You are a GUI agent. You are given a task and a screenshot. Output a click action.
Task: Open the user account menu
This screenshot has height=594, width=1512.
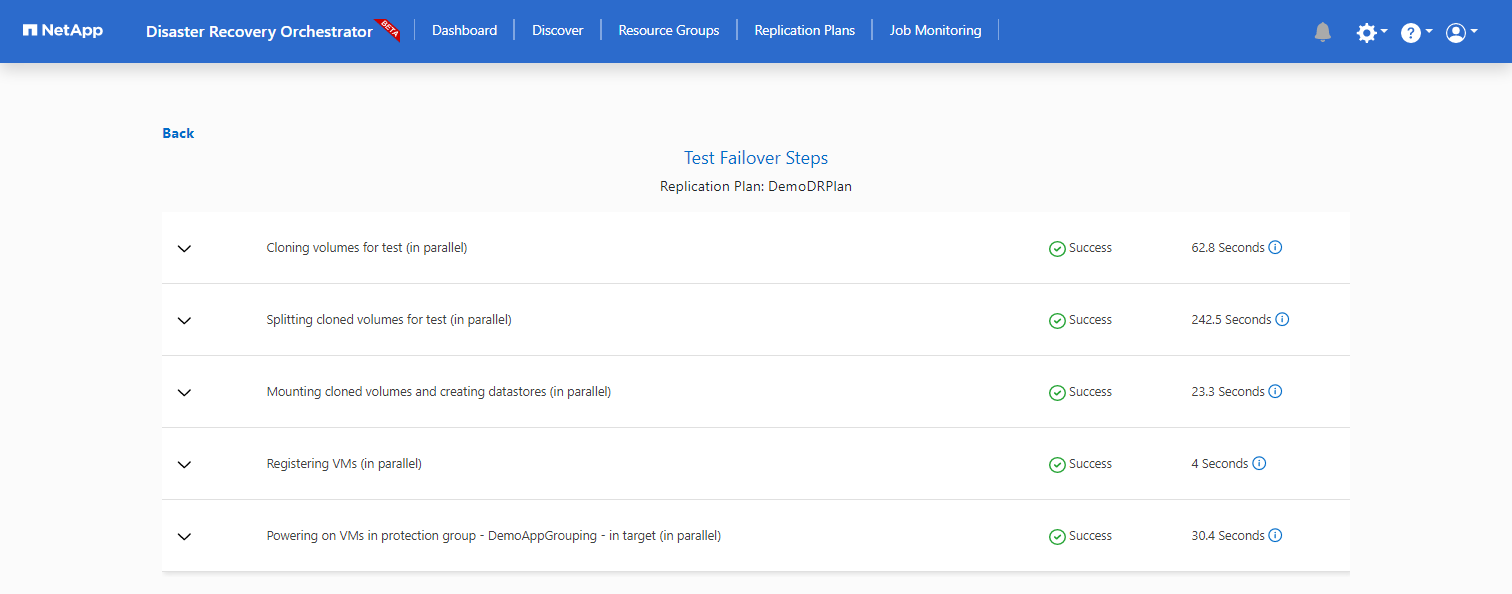pos(1457,32)
